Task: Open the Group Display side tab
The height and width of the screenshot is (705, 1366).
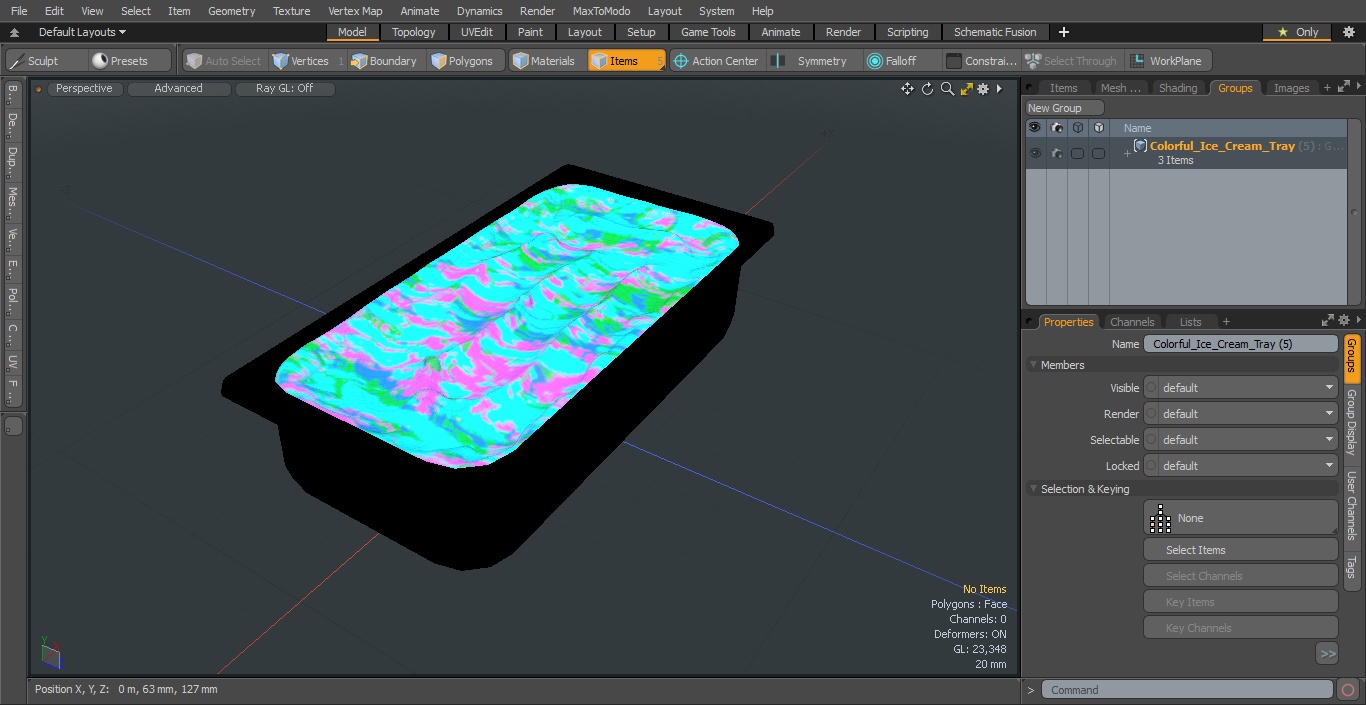Action: pyautogui.click(x=1351, y=422)
